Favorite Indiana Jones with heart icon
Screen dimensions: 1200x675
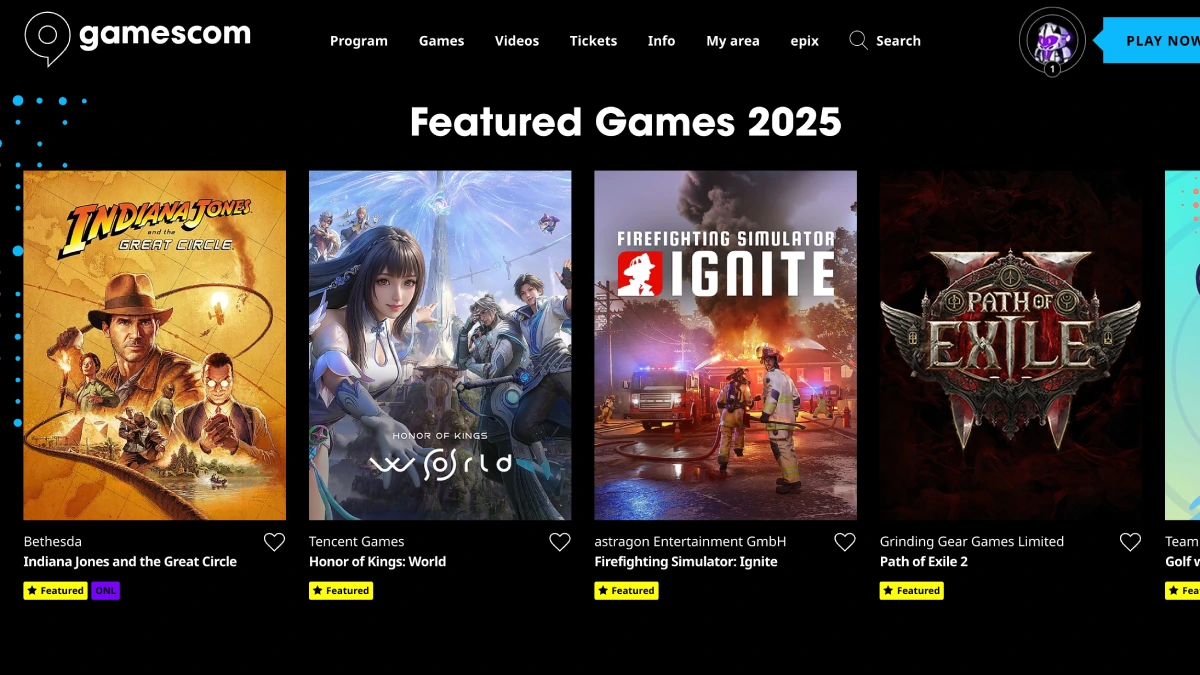pyautogui.click(x=274, y=542)
